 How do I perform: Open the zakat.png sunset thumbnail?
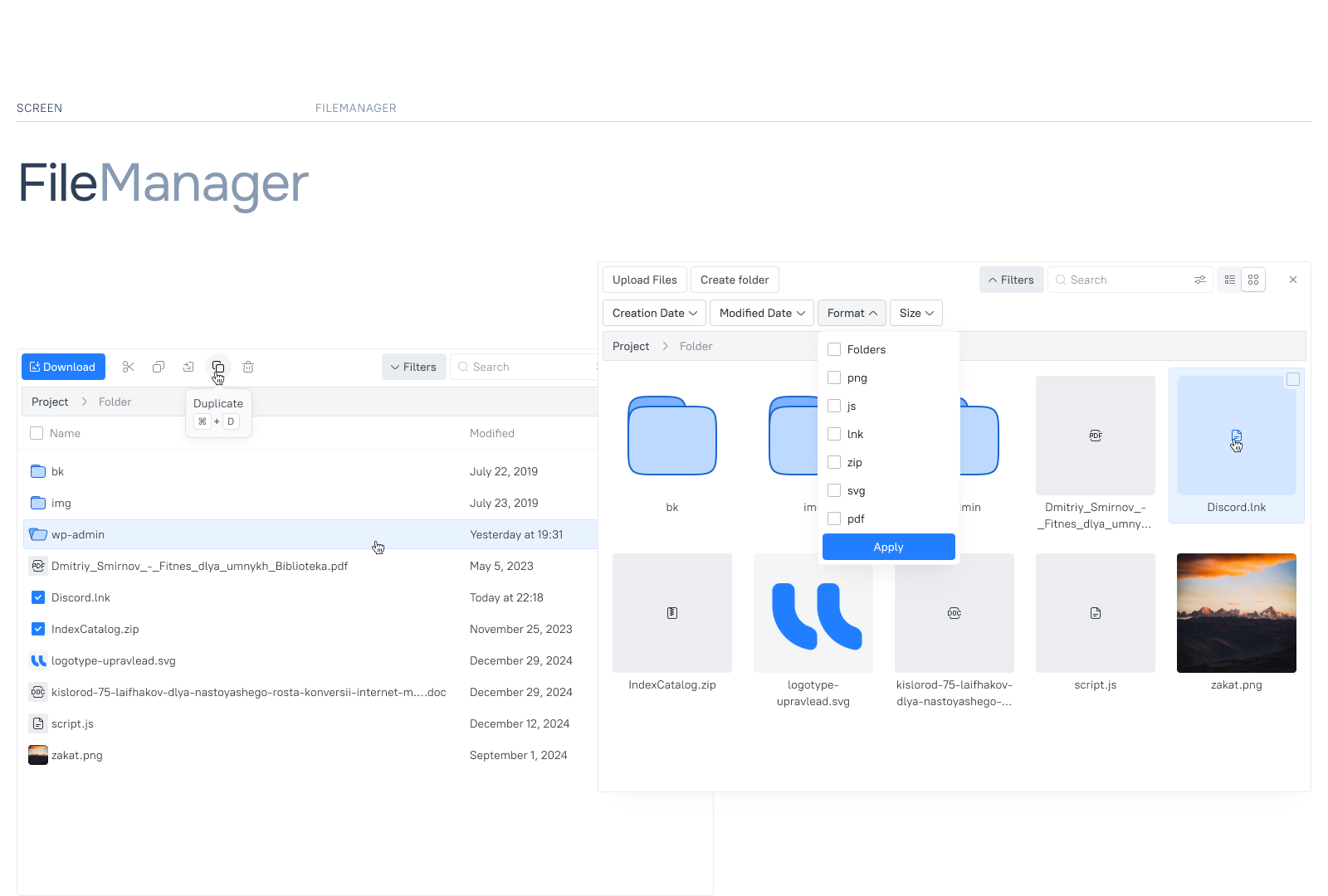(1236, 613)
